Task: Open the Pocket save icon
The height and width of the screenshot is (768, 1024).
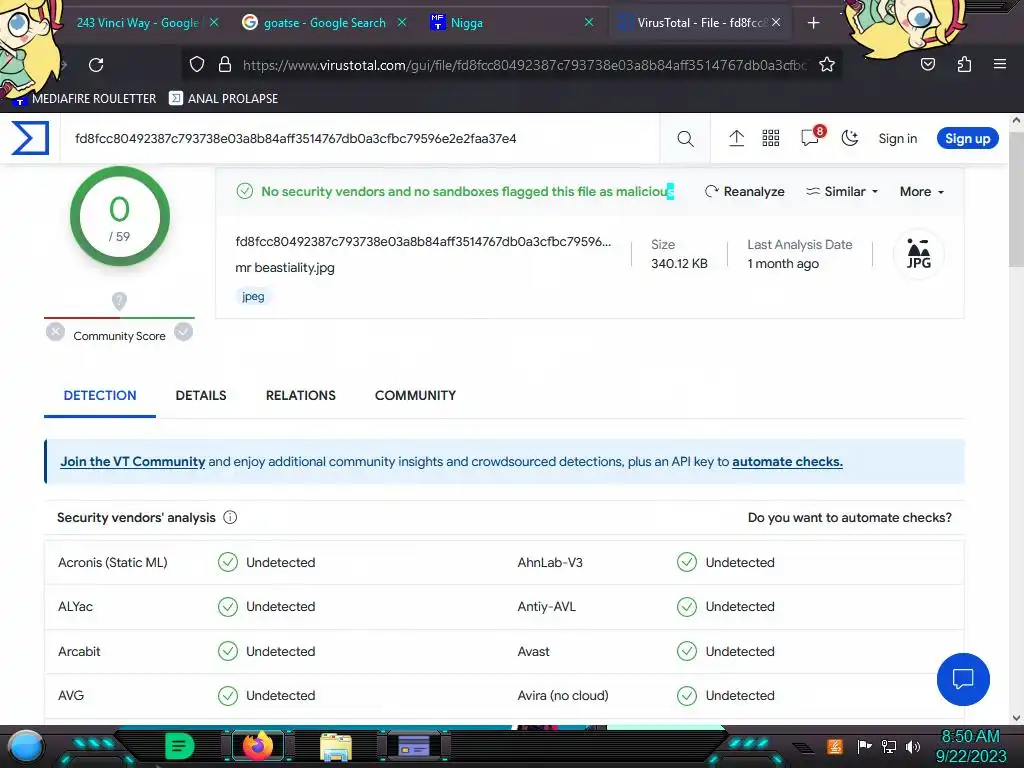Action: click(x=927, y=65)
